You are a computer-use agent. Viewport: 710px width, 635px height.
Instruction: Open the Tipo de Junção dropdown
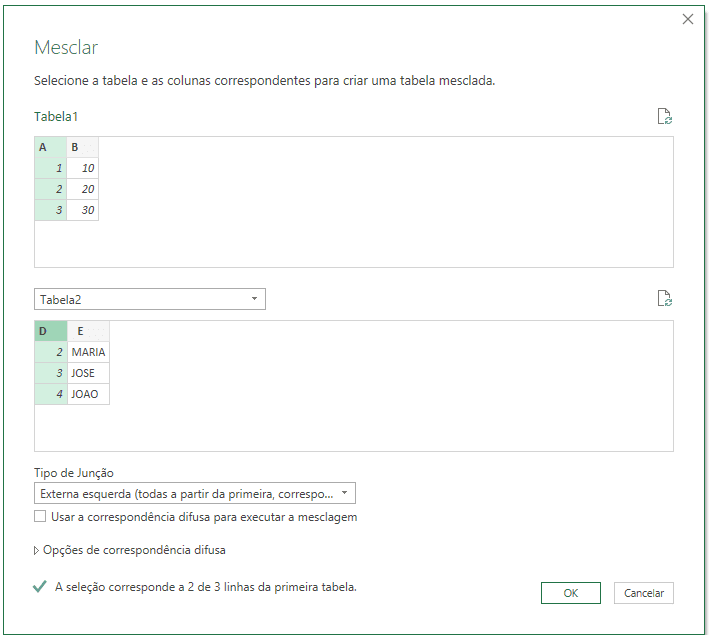coord(195,493)
